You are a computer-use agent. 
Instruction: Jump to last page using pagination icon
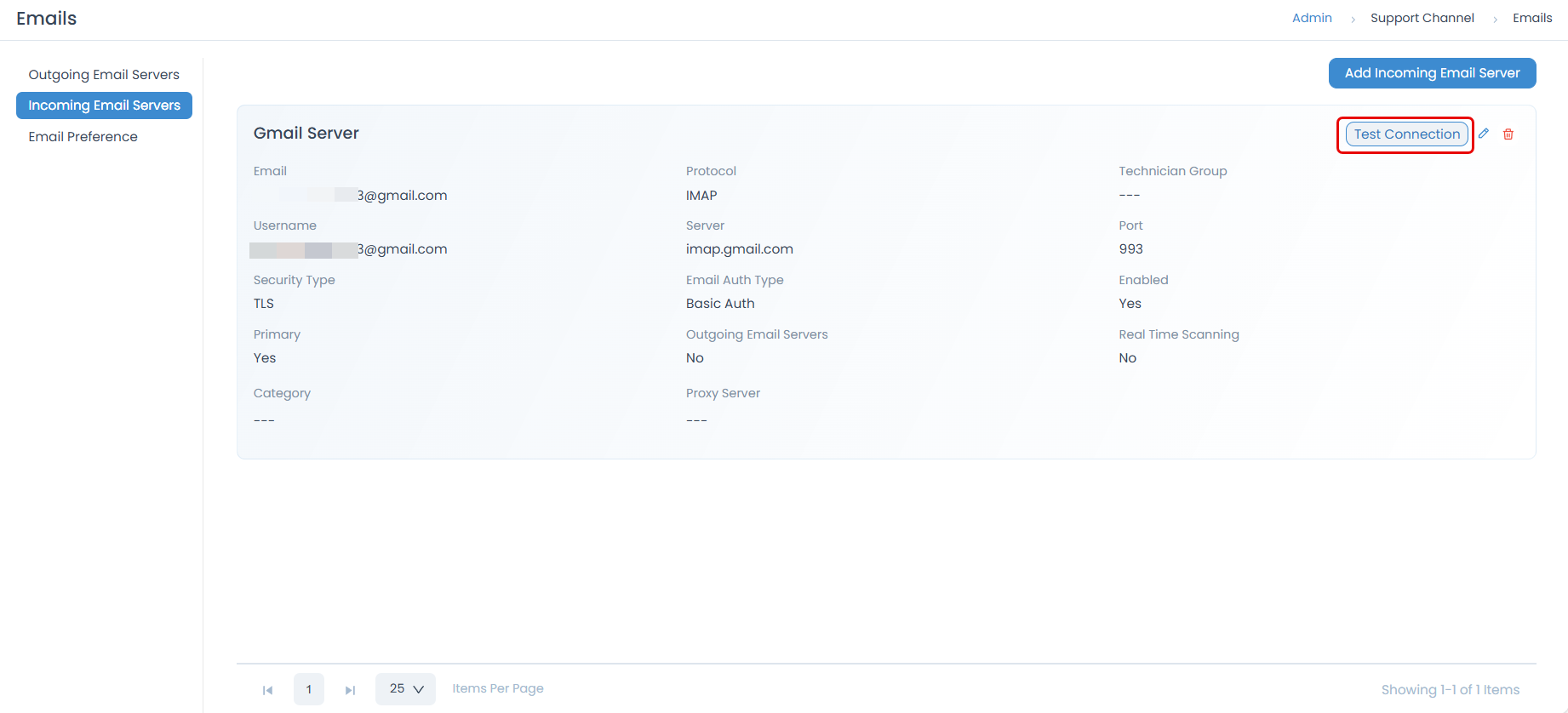pyautogui.click(x=350, y=690)
